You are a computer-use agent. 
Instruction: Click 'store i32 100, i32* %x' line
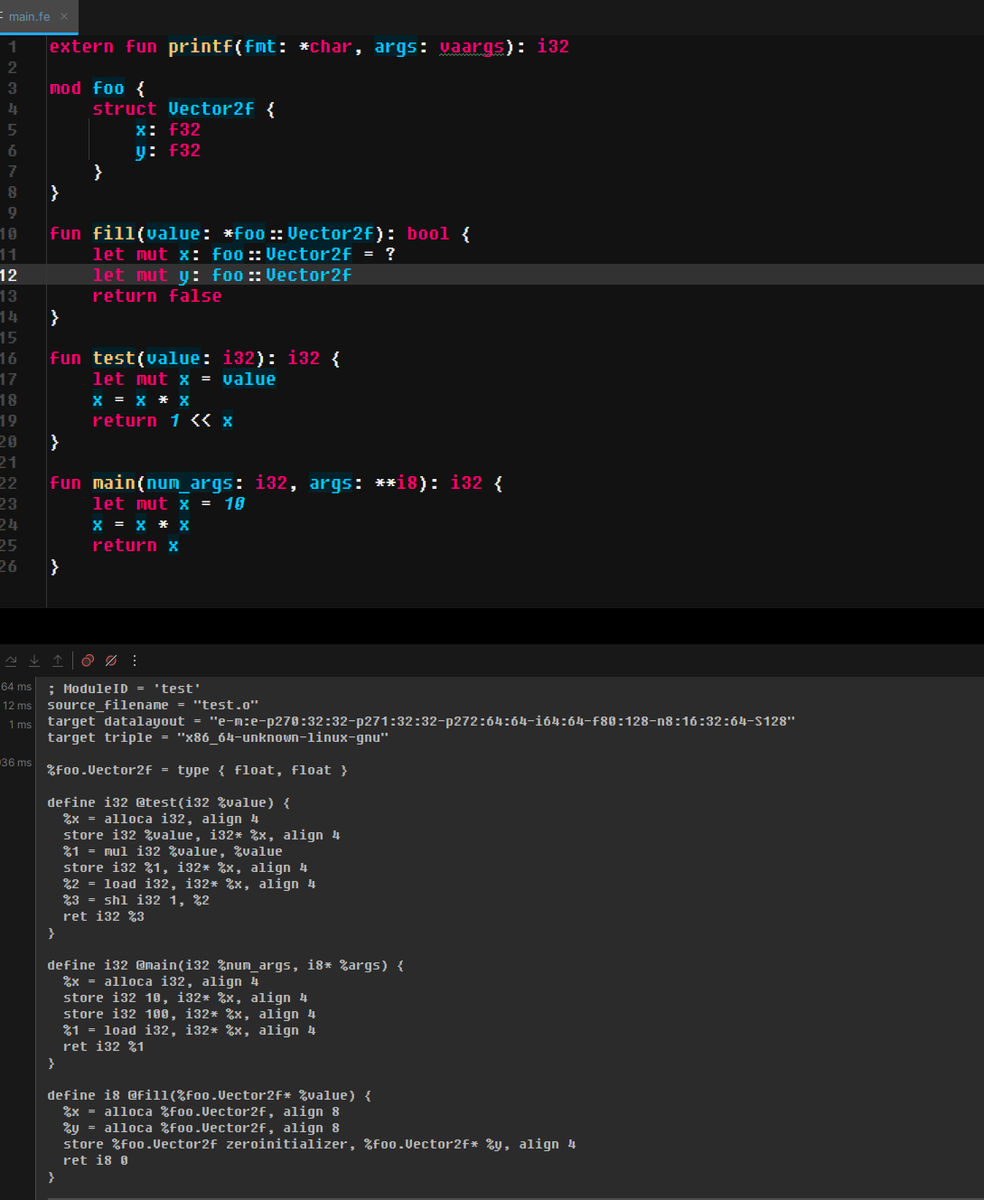(x=189, y=1014)
